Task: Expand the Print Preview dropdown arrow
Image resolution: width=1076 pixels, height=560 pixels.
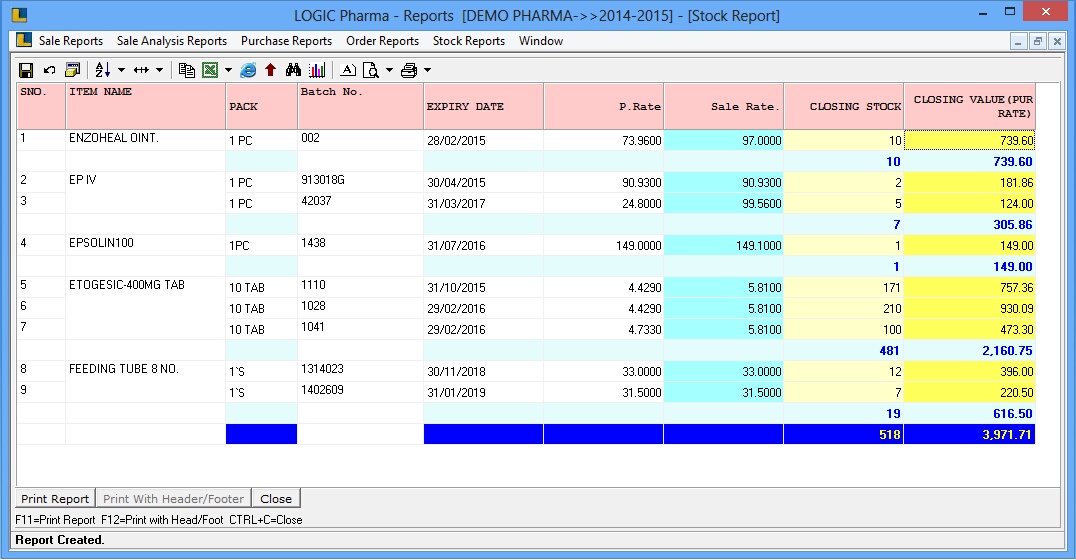Action: click(x=389, y=70)
